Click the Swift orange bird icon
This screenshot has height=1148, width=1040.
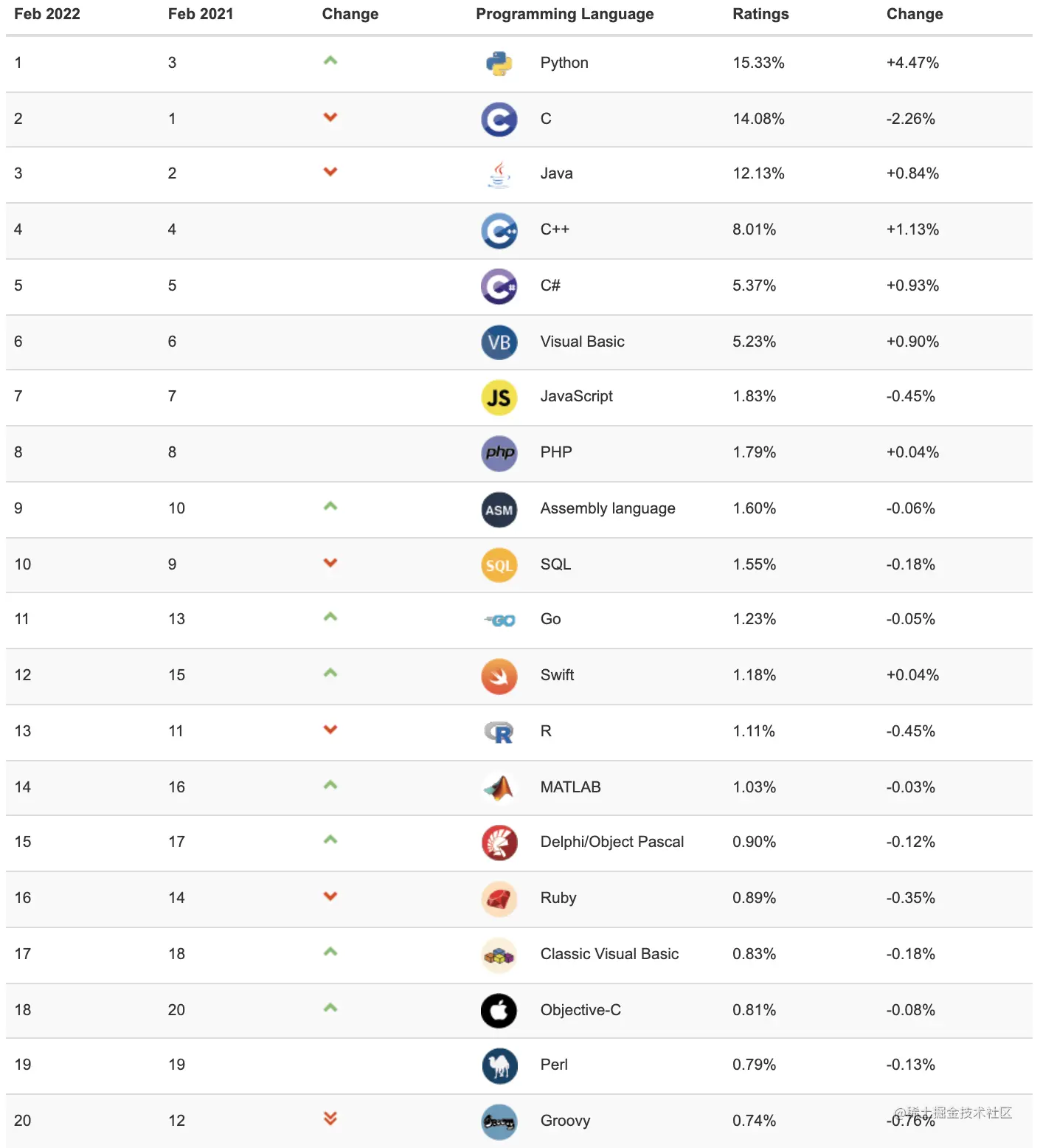click(x=499, y=677)
